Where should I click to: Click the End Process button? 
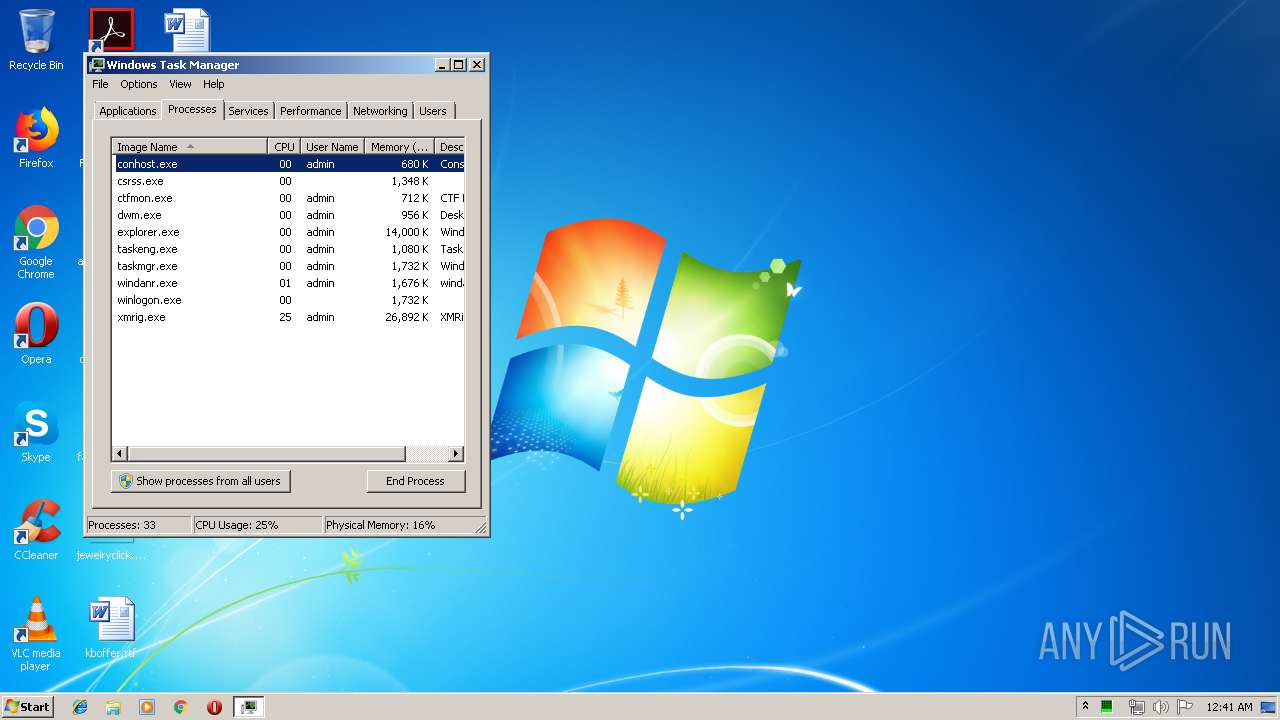(x=415, y=481)
